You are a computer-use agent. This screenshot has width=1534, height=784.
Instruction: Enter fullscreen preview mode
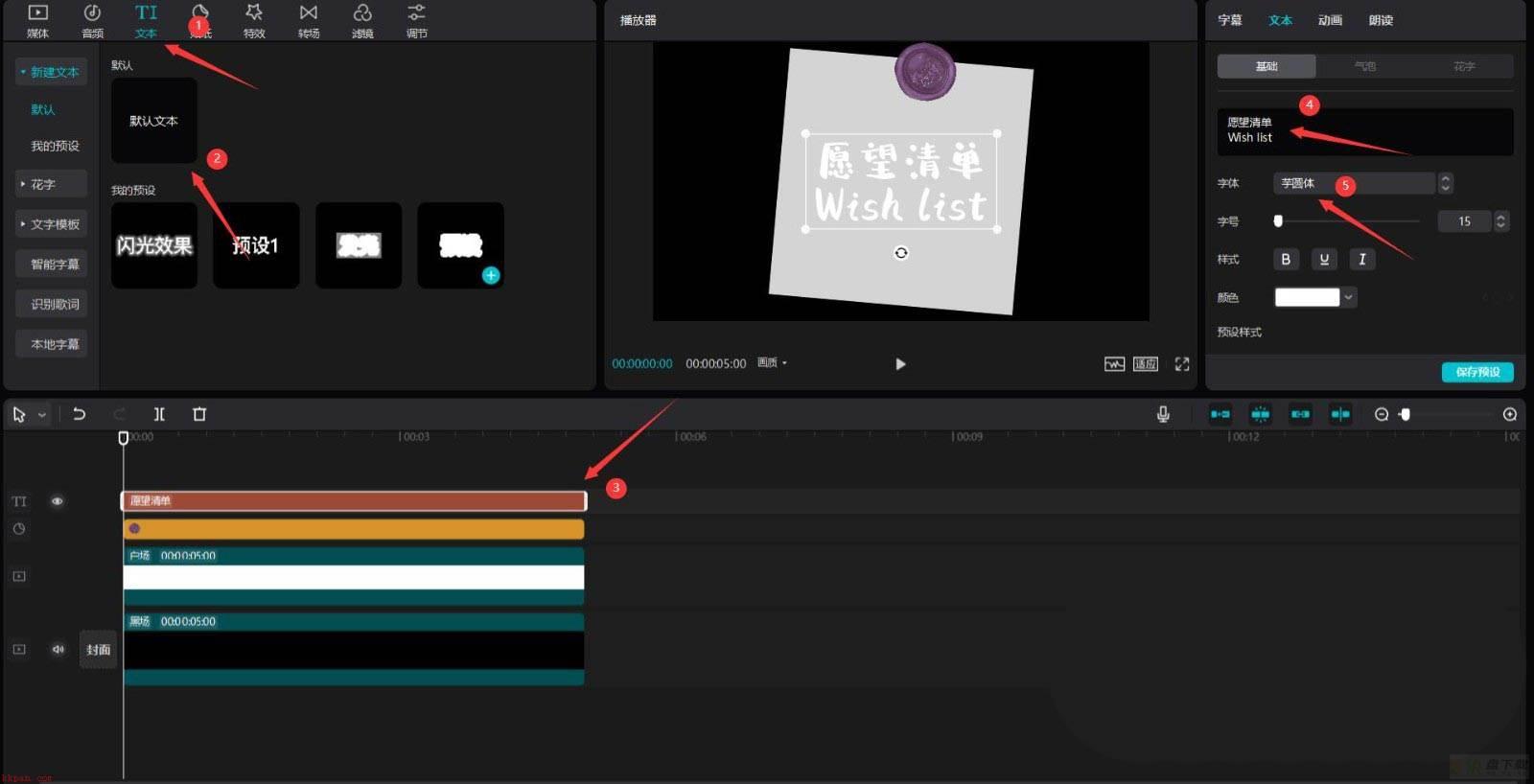[x=1182, y=364]
